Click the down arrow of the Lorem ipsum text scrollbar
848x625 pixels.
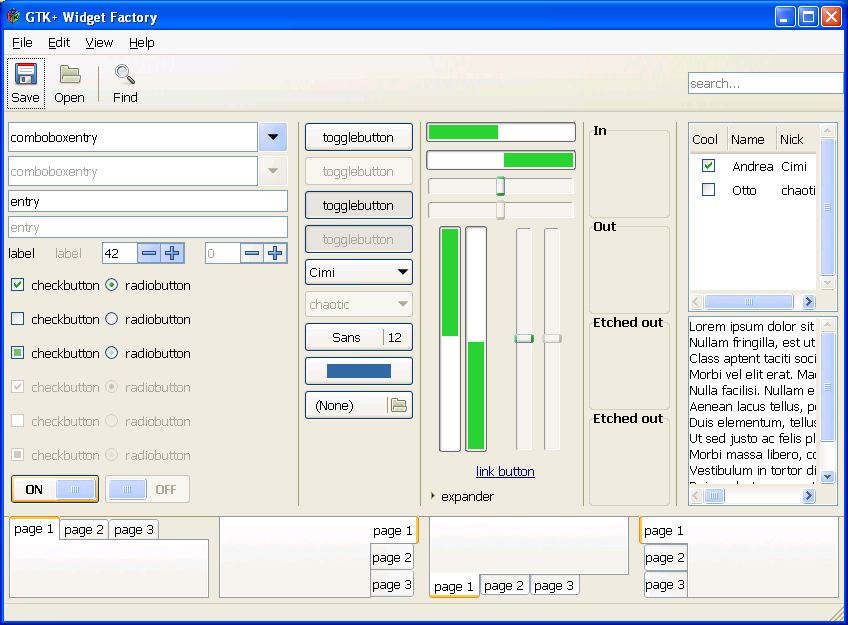[827, 476]
